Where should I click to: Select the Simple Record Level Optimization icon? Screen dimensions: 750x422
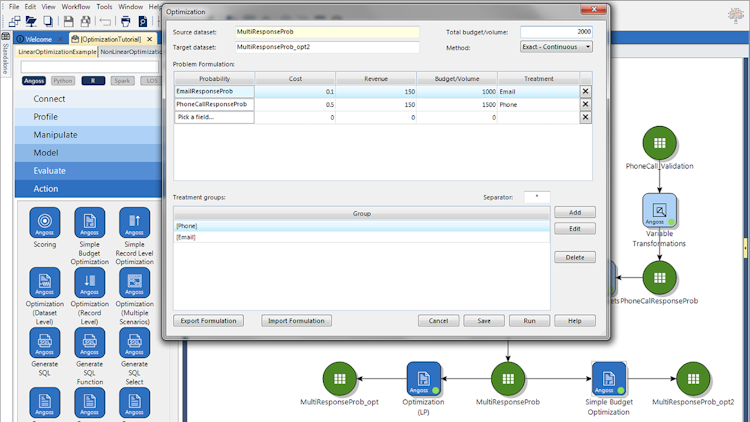134,222
